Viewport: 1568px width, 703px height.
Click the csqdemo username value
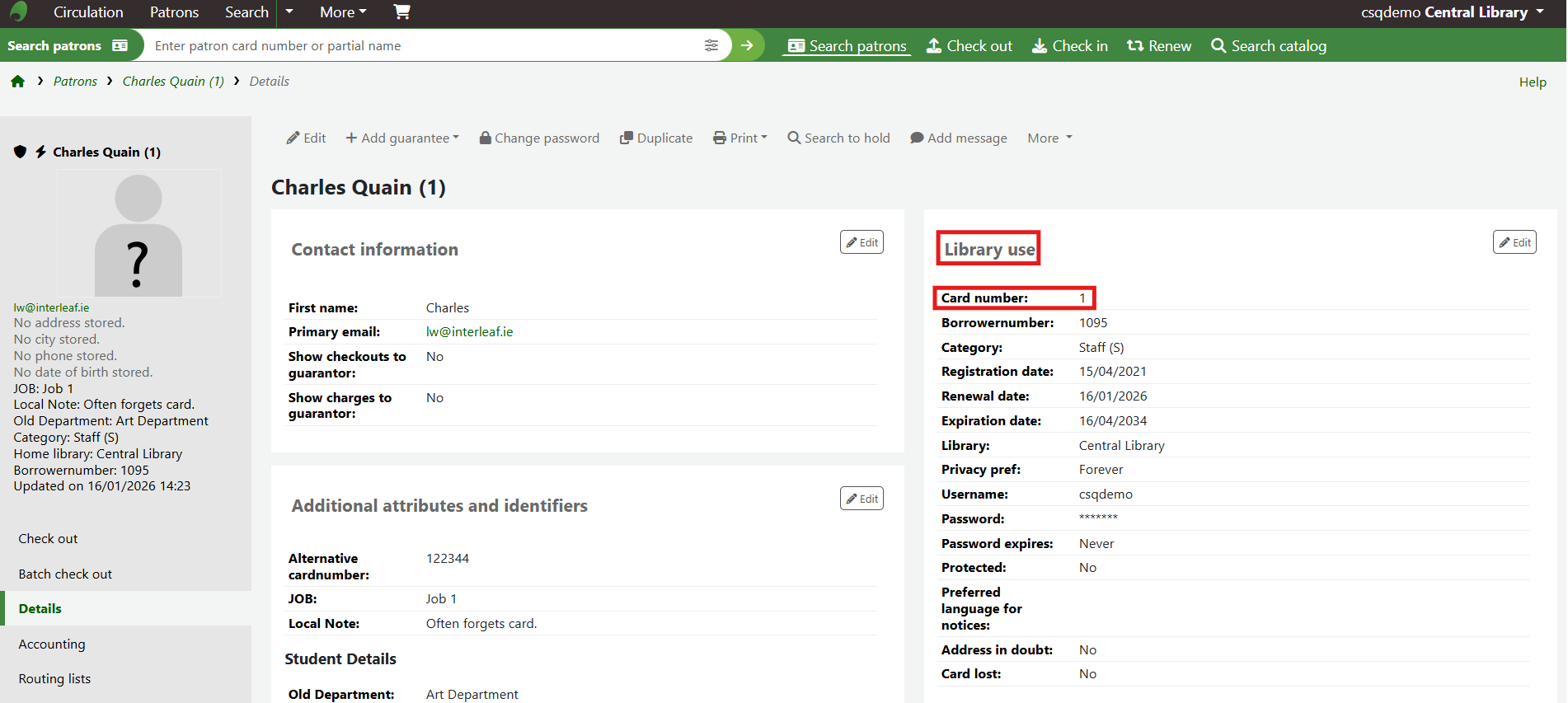pos(1106,494)
